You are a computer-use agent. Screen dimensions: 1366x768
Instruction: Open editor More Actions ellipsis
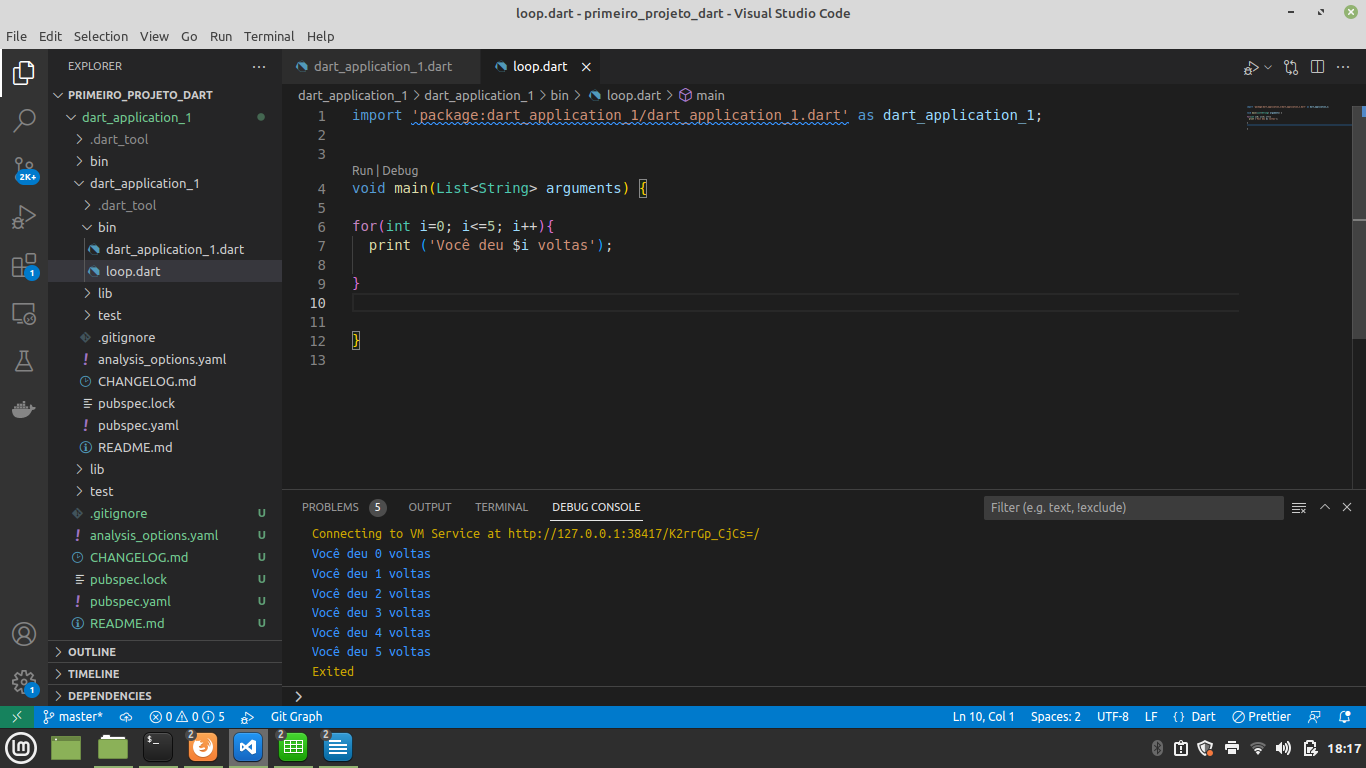pyautogui.click(x=1344, y=67)
